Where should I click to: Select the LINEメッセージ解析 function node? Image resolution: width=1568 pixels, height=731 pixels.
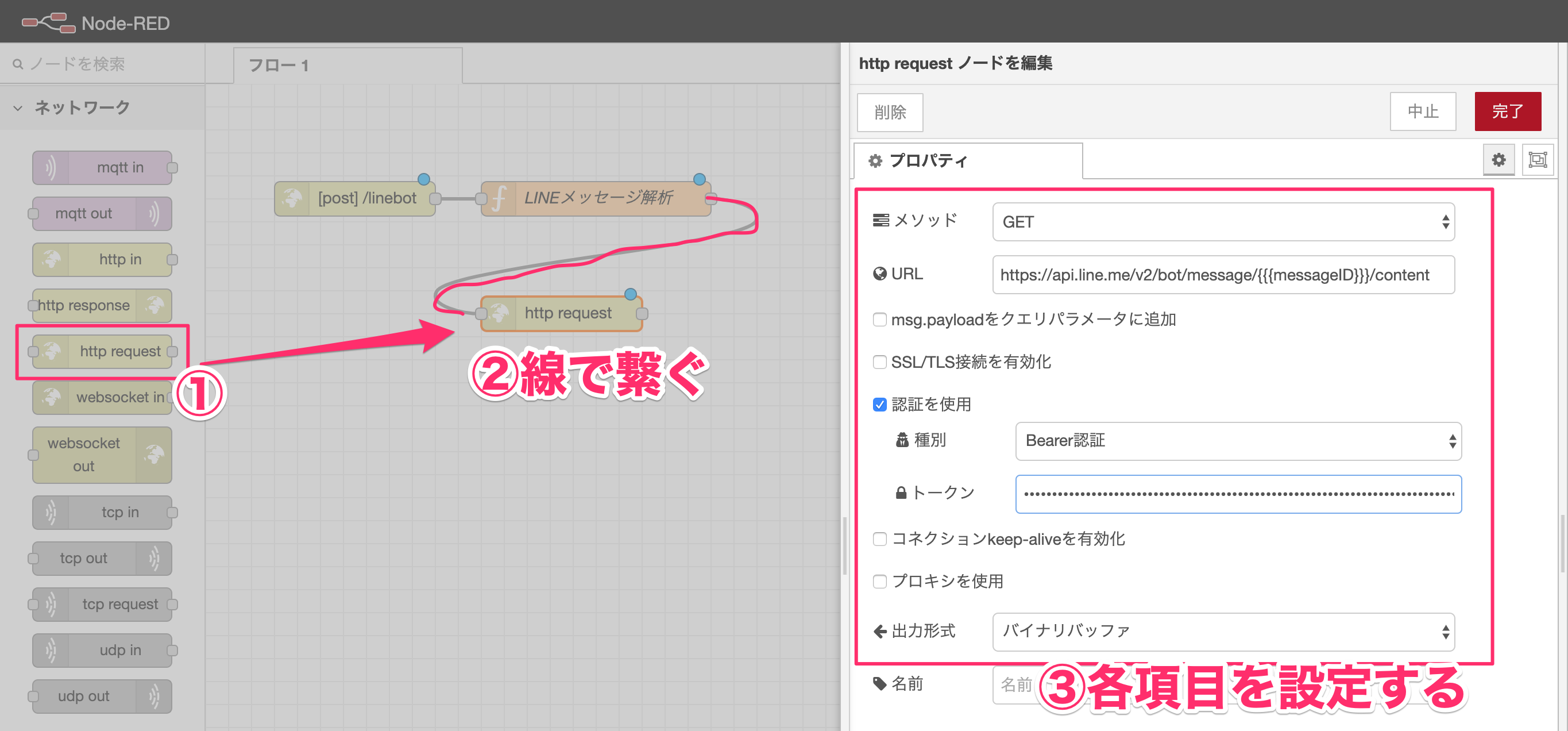pyautogui.click(x=597, y=198)
